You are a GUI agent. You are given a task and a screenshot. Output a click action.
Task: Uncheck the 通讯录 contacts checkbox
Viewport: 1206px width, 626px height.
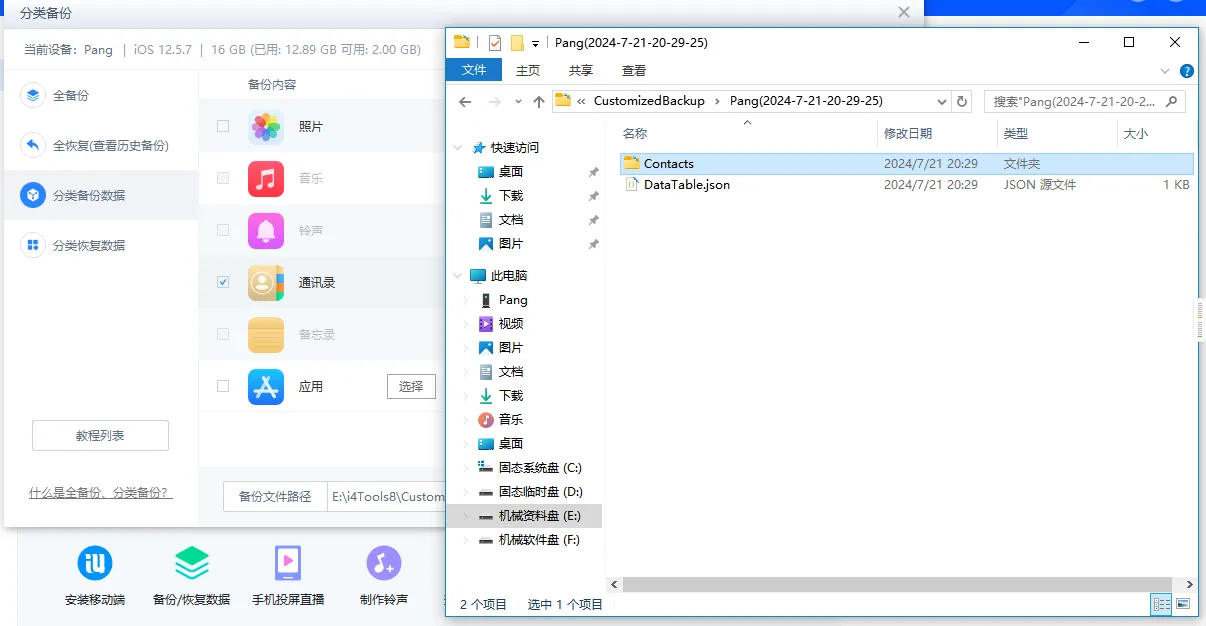click(x=223, y=283)
